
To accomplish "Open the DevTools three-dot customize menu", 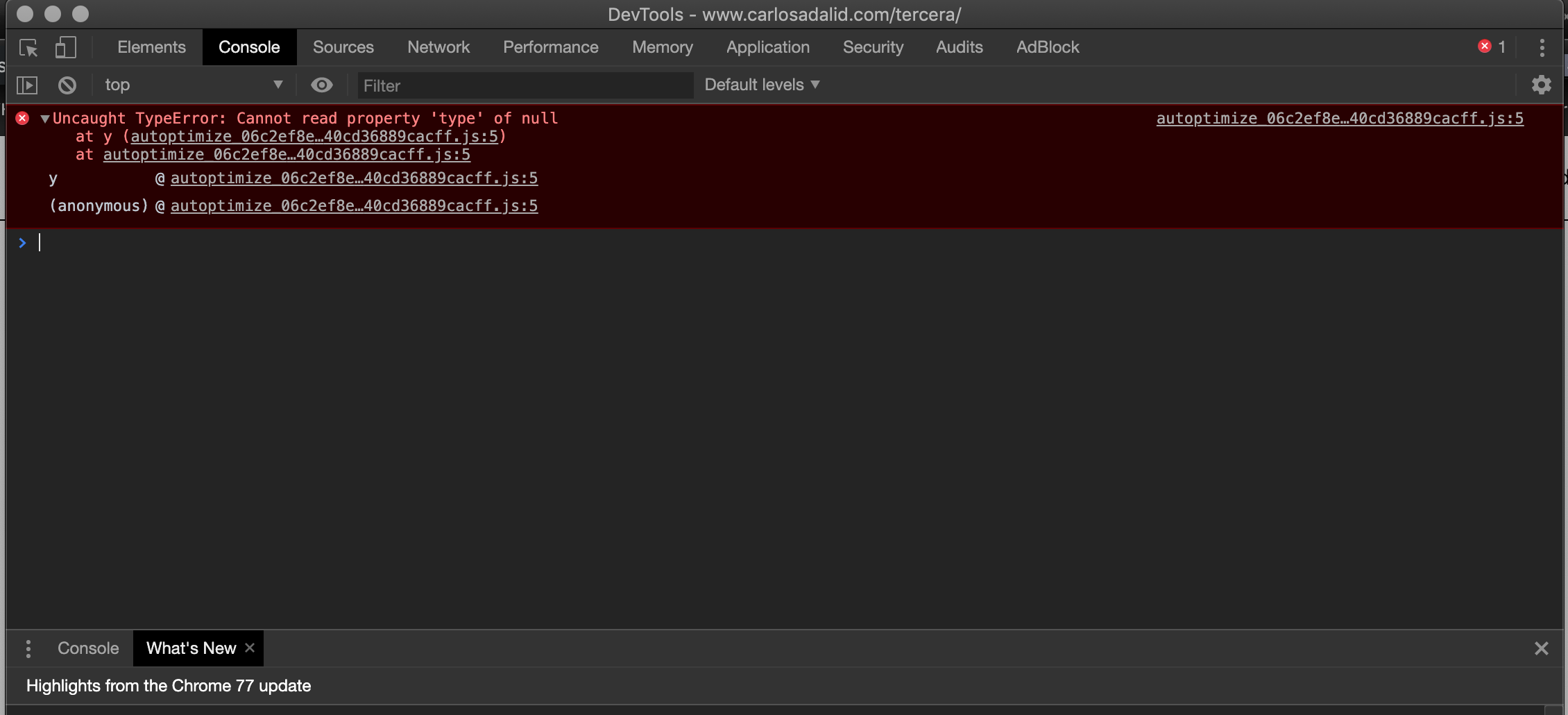I will pos(1542,48).
